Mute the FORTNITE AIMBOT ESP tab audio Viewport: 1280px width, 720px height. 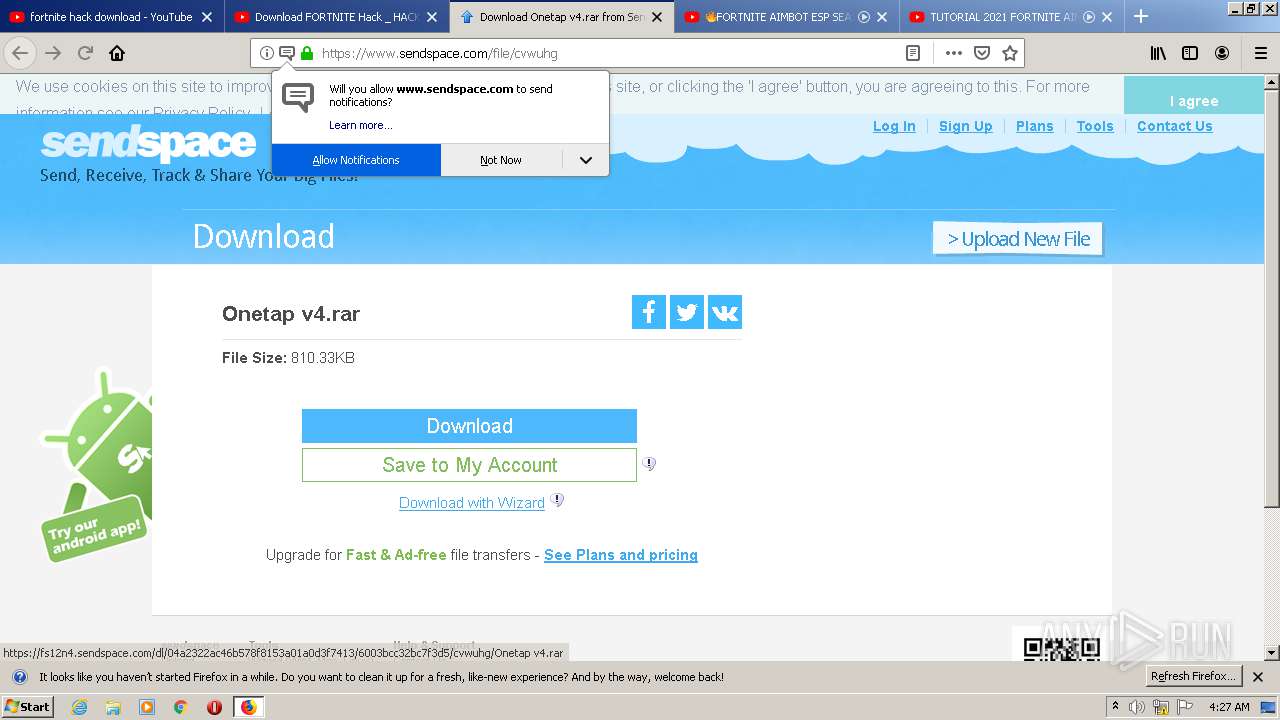864,17
